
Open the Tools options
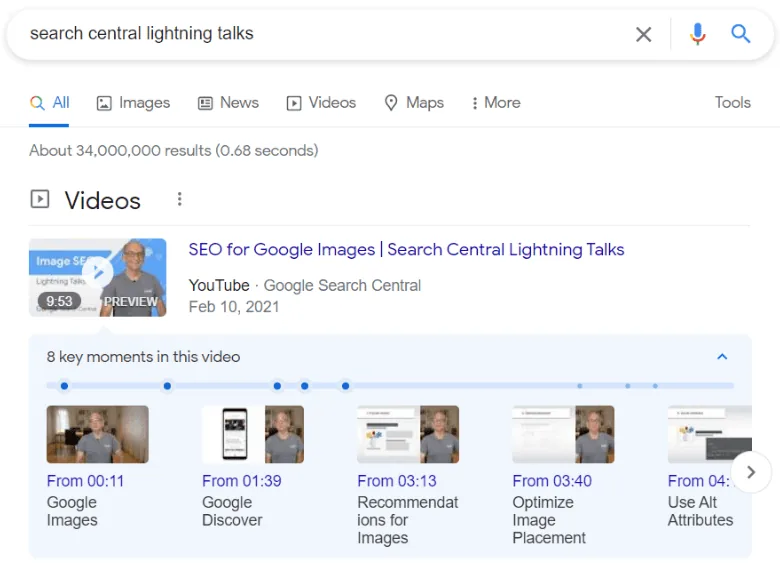732,102
